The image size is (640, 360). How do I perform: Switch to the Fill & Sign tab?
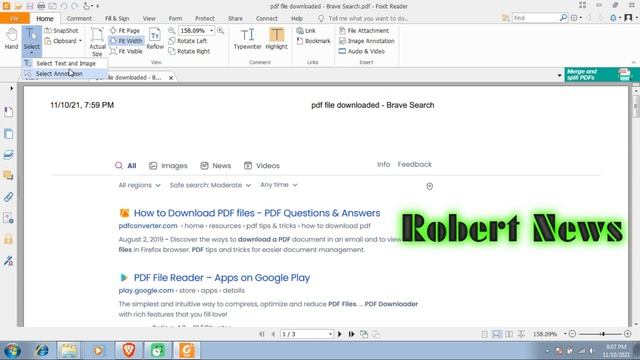click(117, 18)
